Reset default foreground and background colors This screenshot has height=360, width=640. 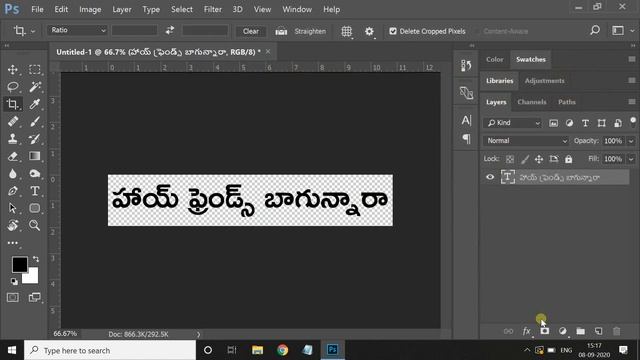tap(14, 282)
